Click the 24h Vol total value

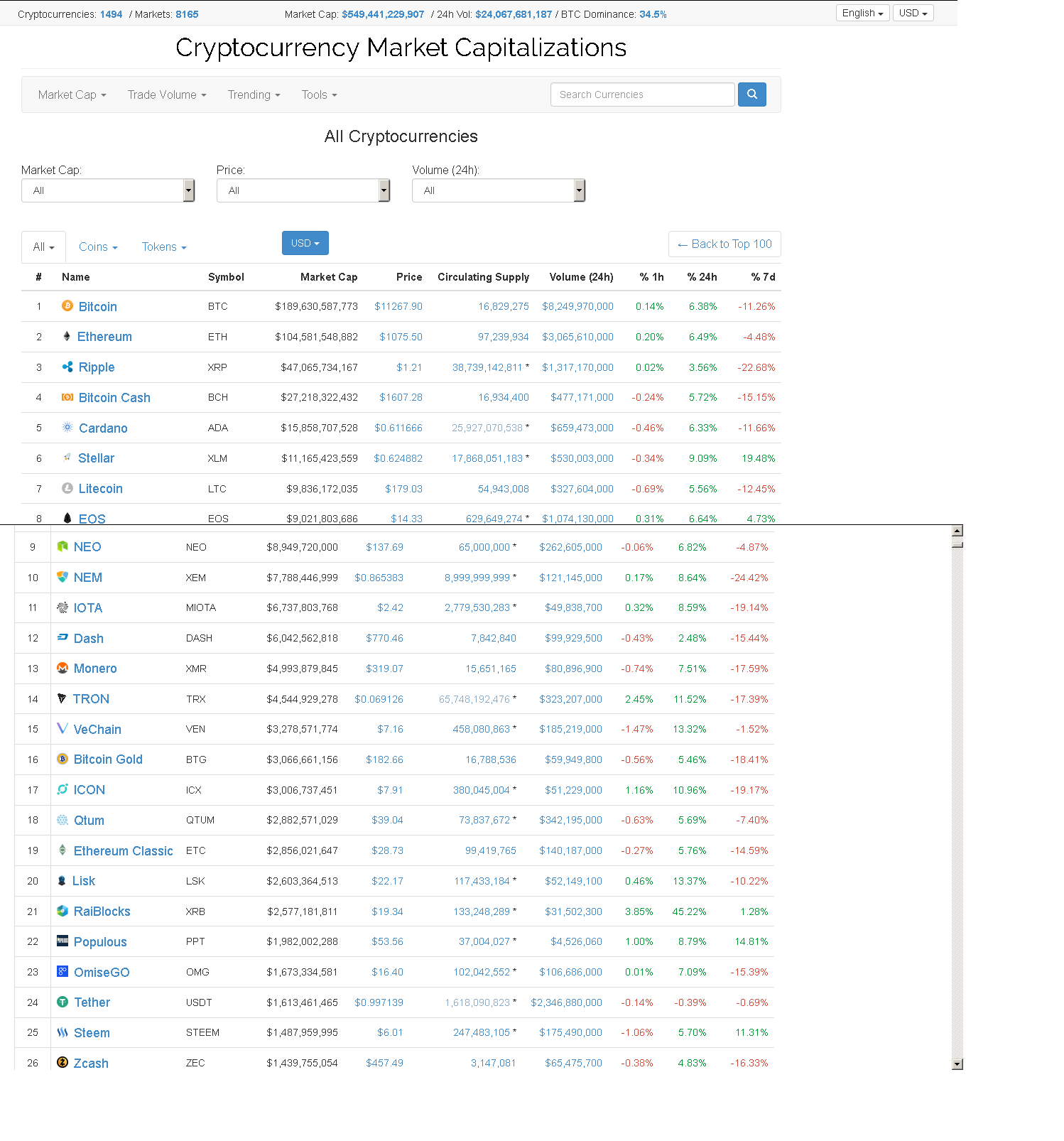pos(514,14)
